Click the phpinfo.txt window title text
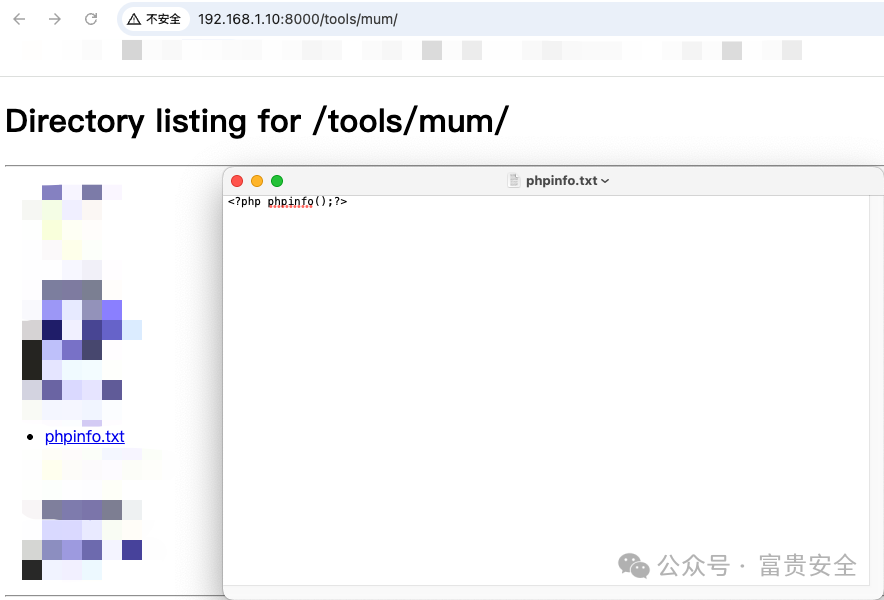 tap(561, 181)
